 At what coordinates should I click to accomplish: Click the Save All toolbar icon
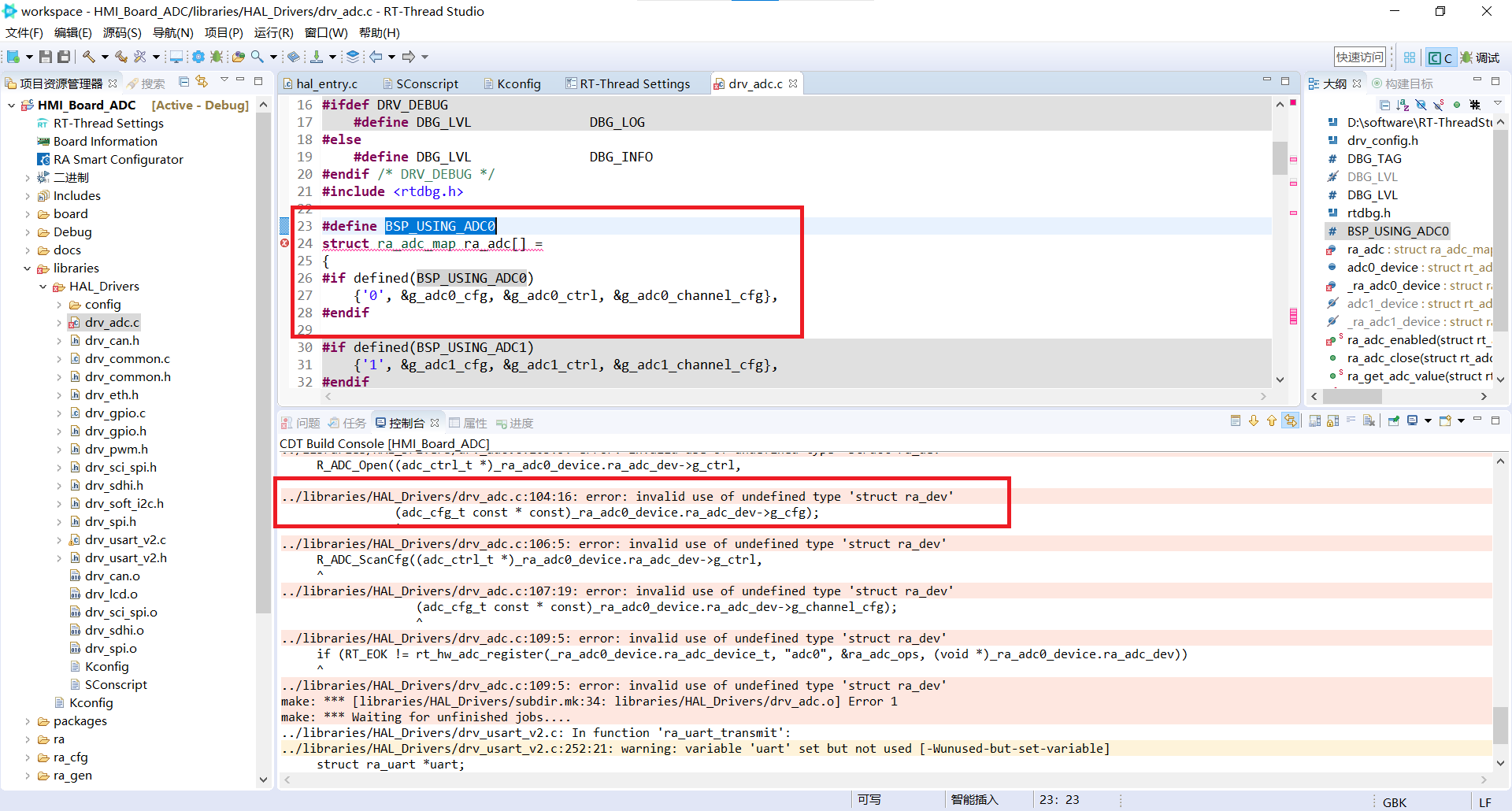coord(64,57)
